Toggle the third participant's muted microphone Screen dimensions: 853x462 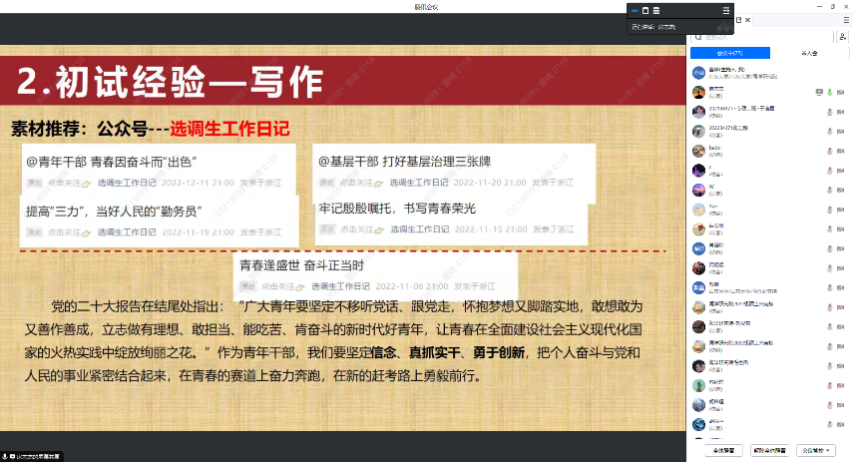pos(829,111)
